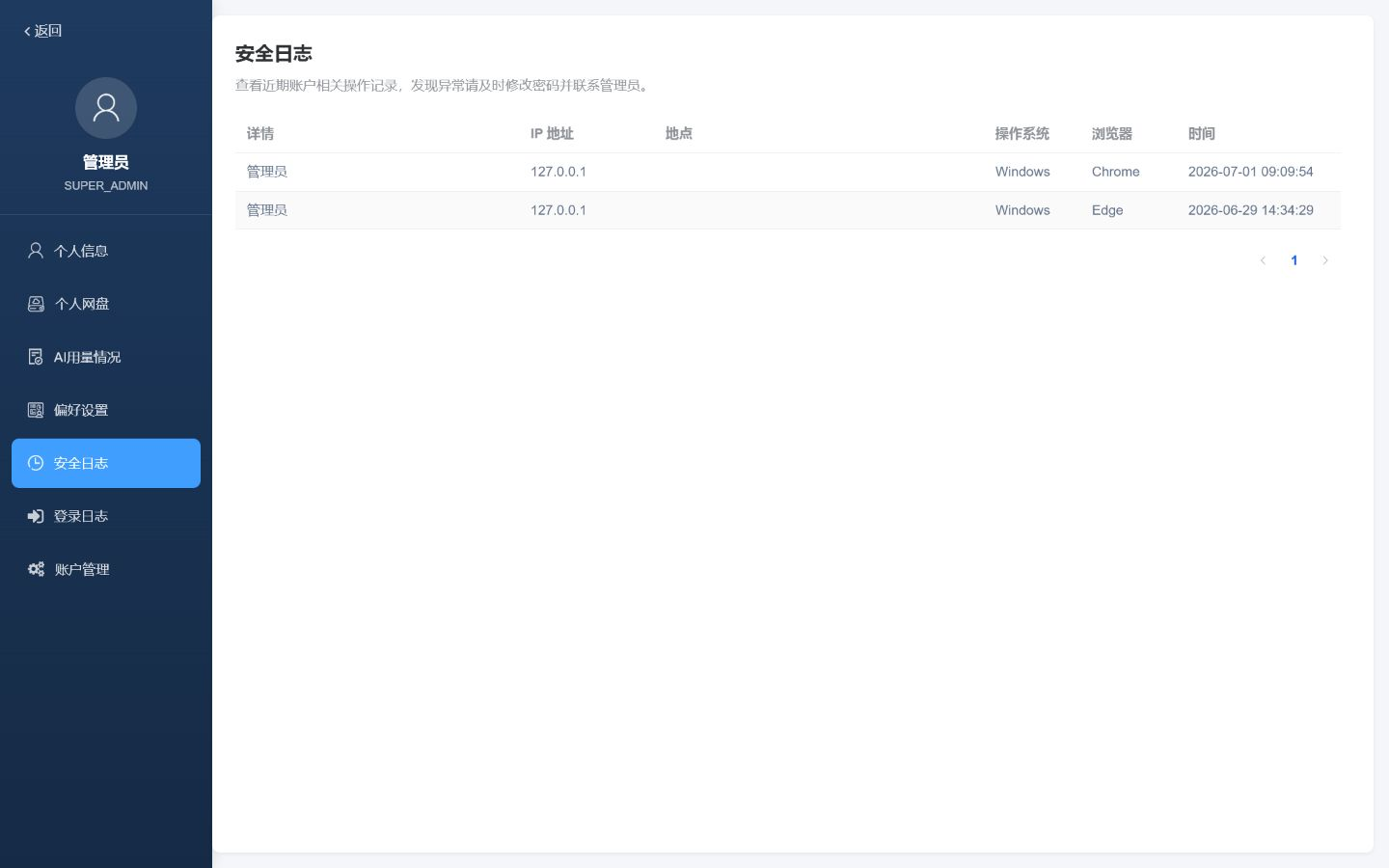Click the SUPER_ADMIN role label
This screenshot has width=1389, height=868.
pos(106,185)
